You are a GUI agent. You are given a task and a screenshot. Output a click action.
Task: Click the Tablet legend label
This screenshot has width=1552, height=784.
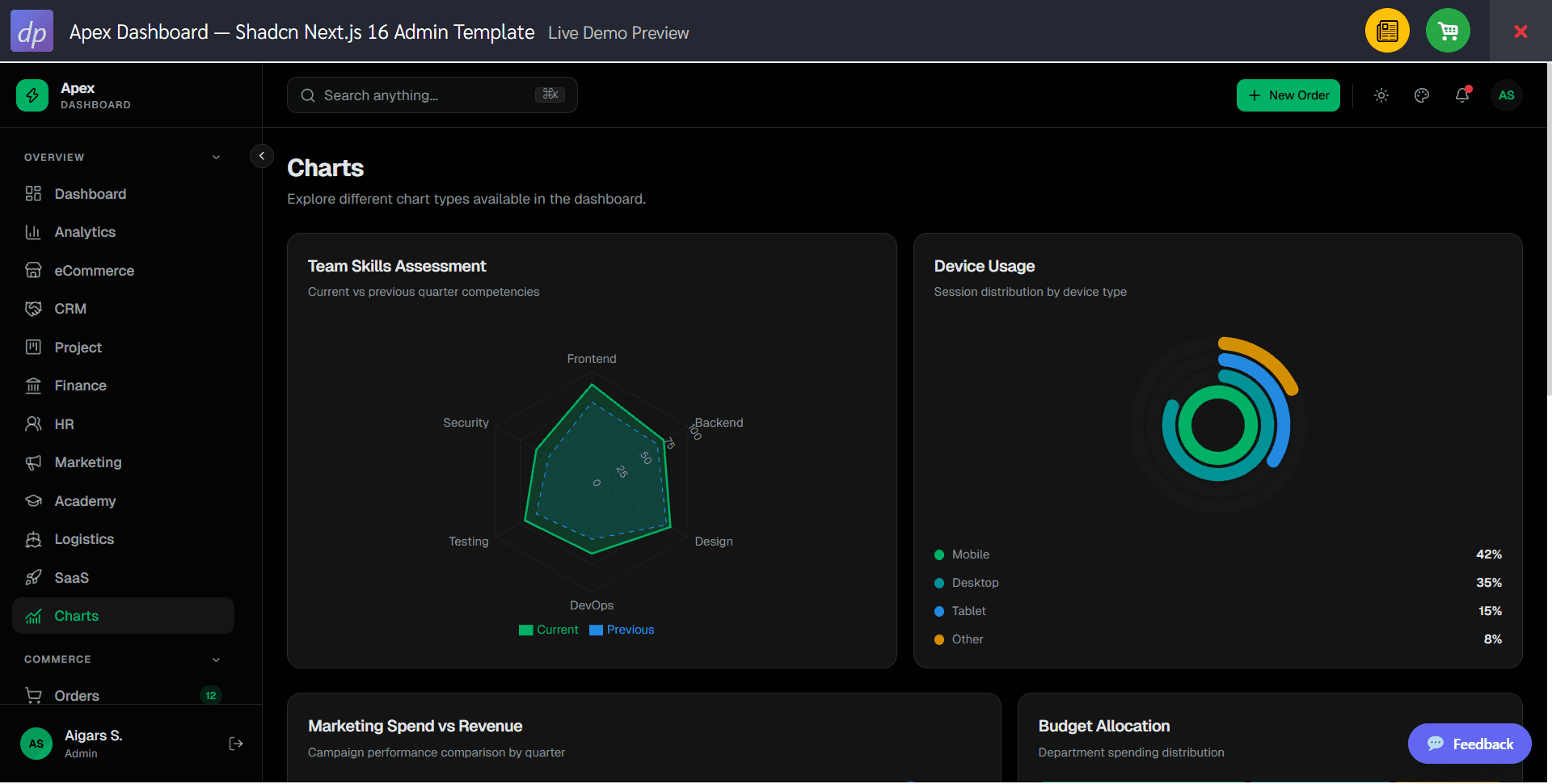969,611
